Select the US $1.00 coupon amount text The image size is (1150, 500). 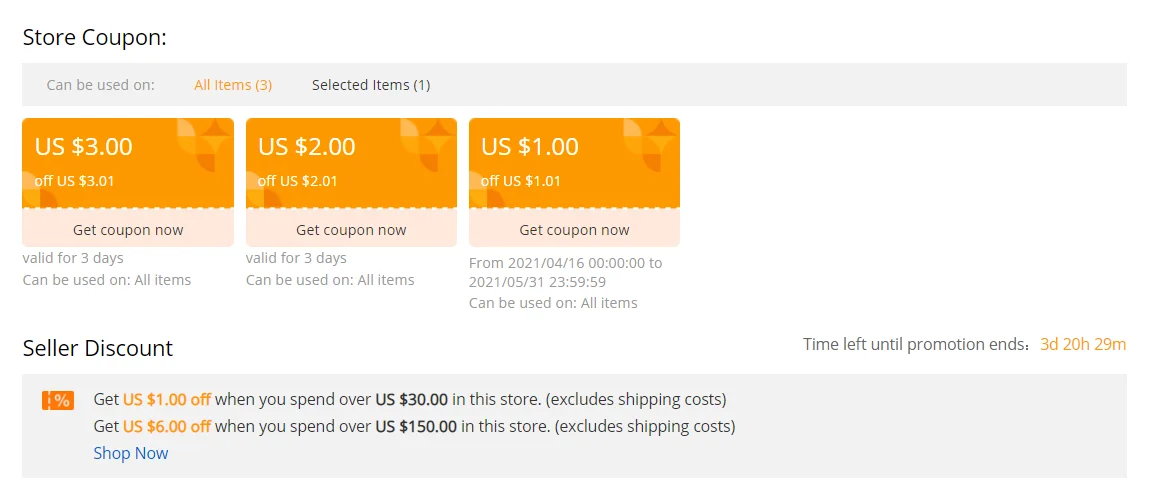tap(530, 146)
